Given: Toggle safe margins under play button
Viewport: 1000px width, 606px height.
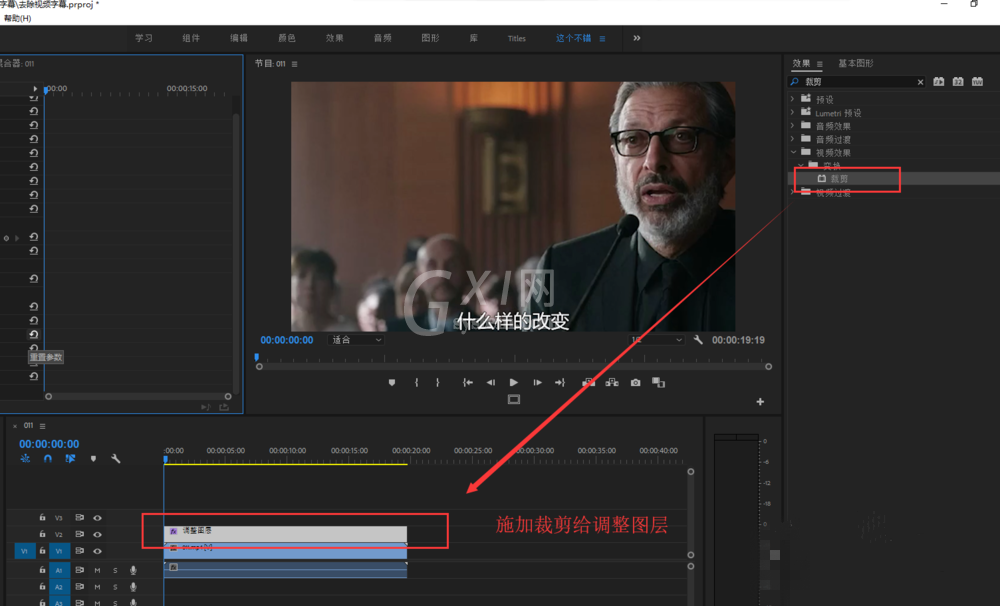Looking at the screenshot, I should [x=514, y=400].
